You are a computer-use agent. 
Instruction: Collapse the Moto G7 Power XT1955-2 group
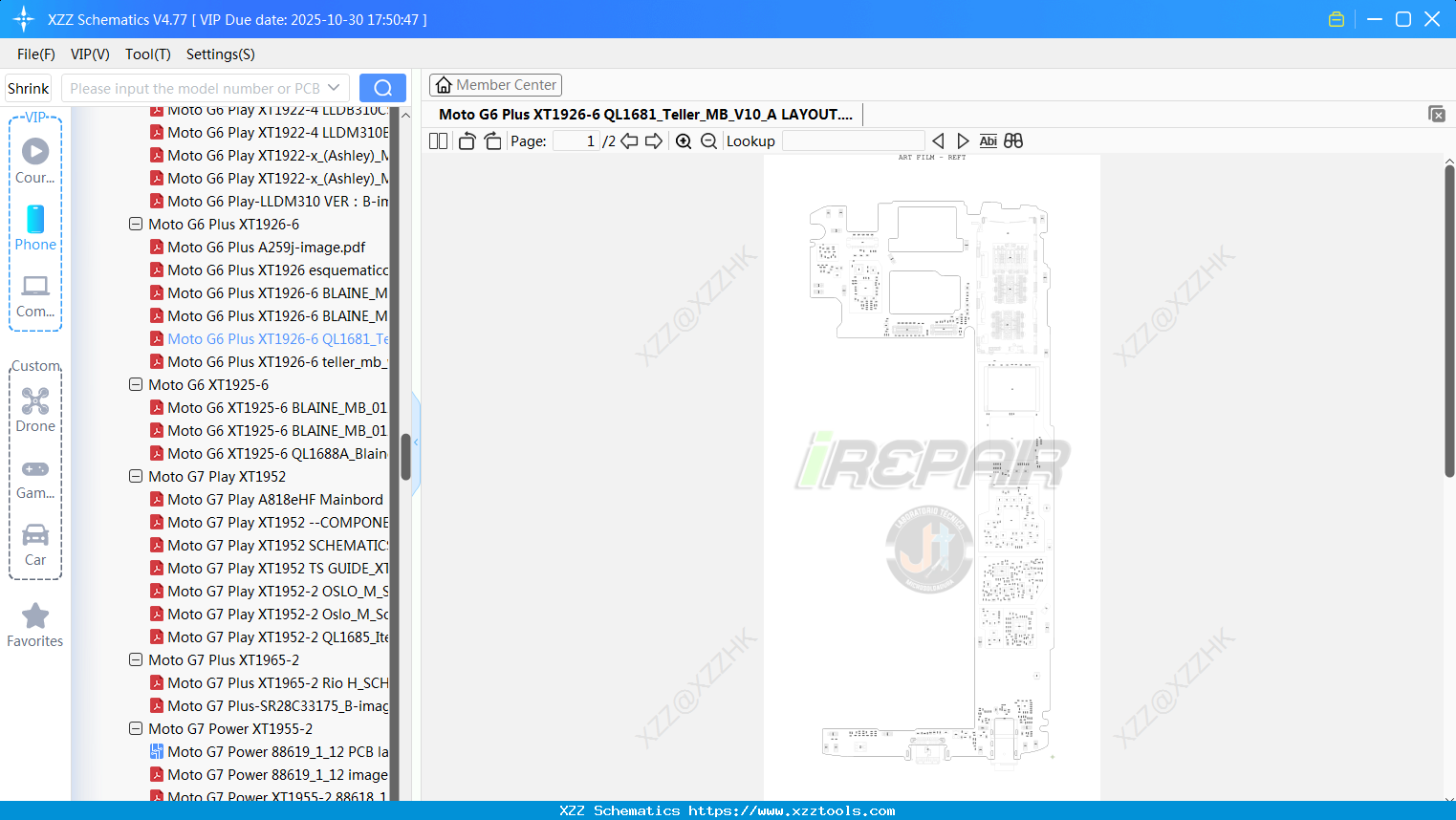[136, 728]
